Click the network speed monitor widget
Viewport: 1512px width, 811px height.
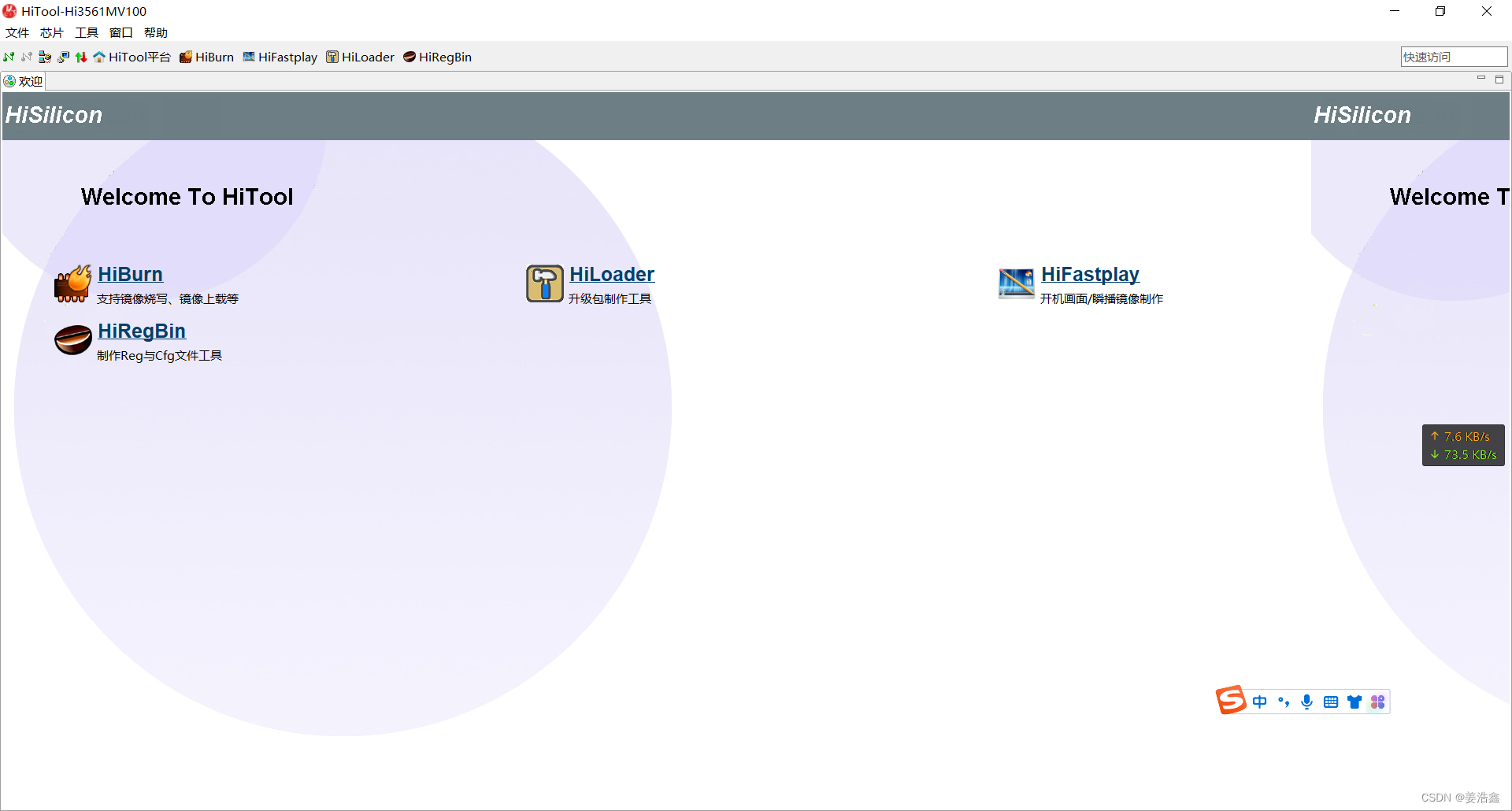pos(1463,446)
